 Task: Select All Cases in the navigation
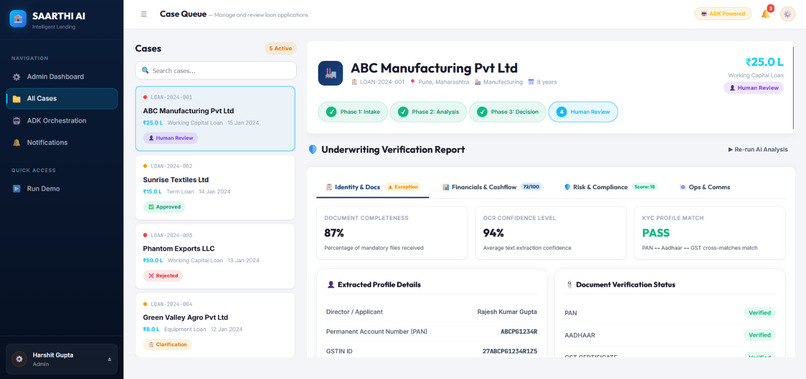click(62, 98)
